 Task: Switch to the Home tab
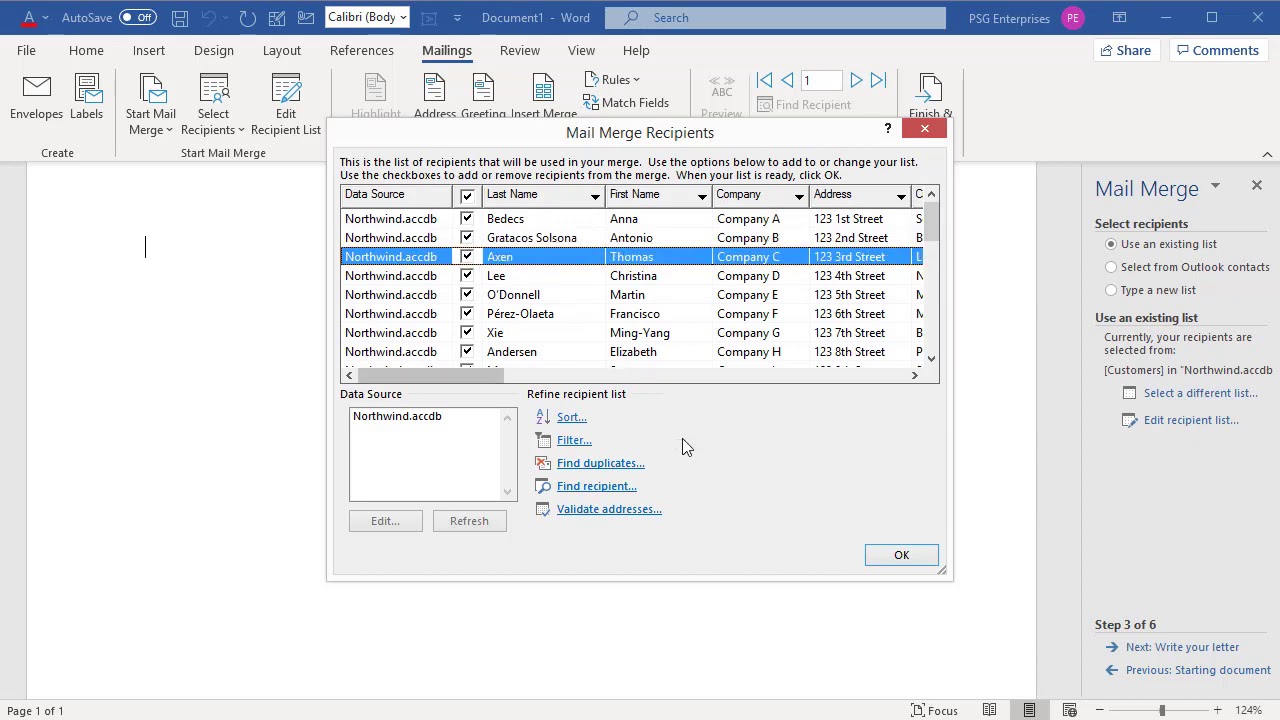[86, 50]
